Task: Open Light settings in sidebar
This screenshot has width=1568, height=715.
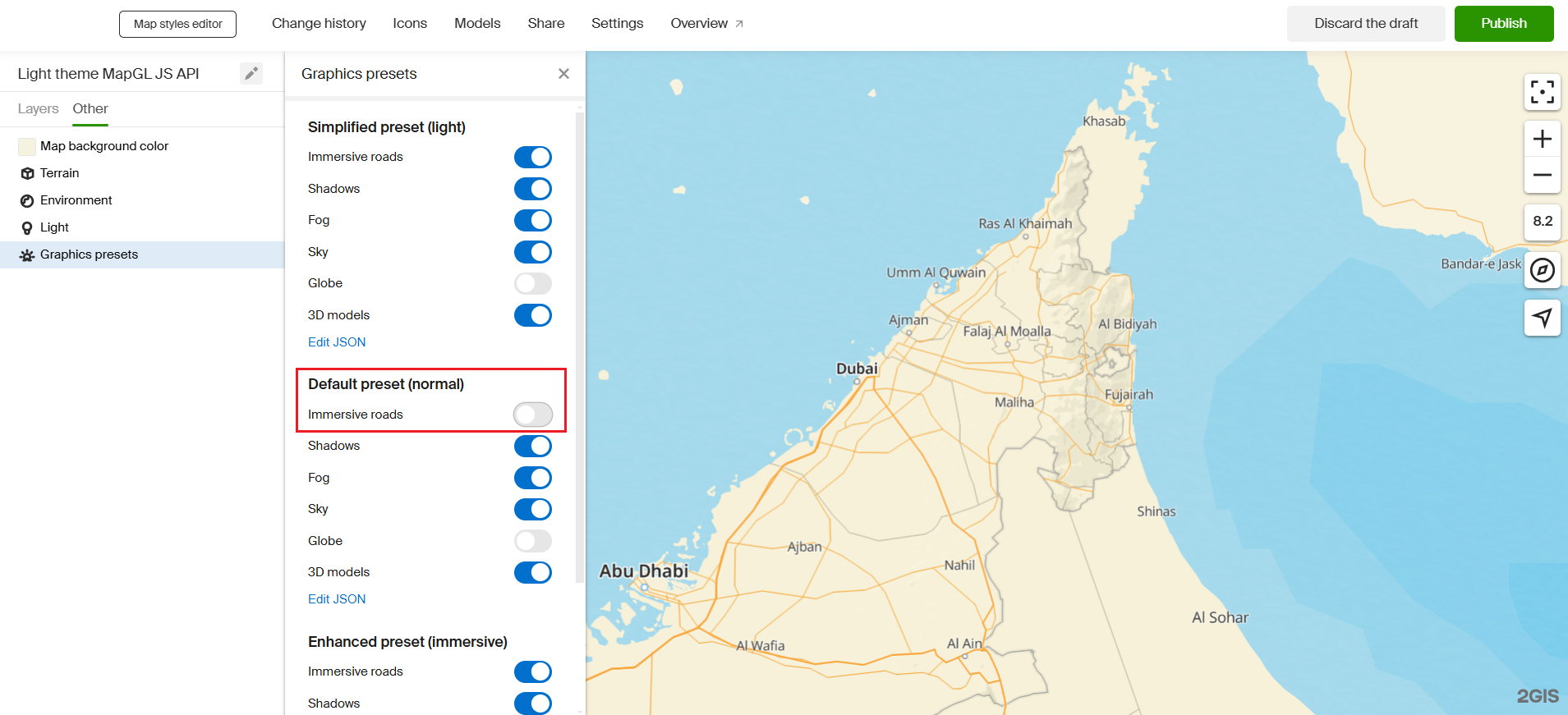Action: pyautogui.click(x=54, y=227)
